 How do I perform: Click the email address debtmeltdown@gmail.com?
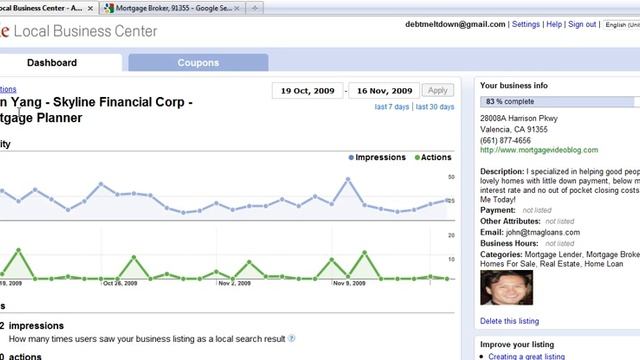(455, 24)
